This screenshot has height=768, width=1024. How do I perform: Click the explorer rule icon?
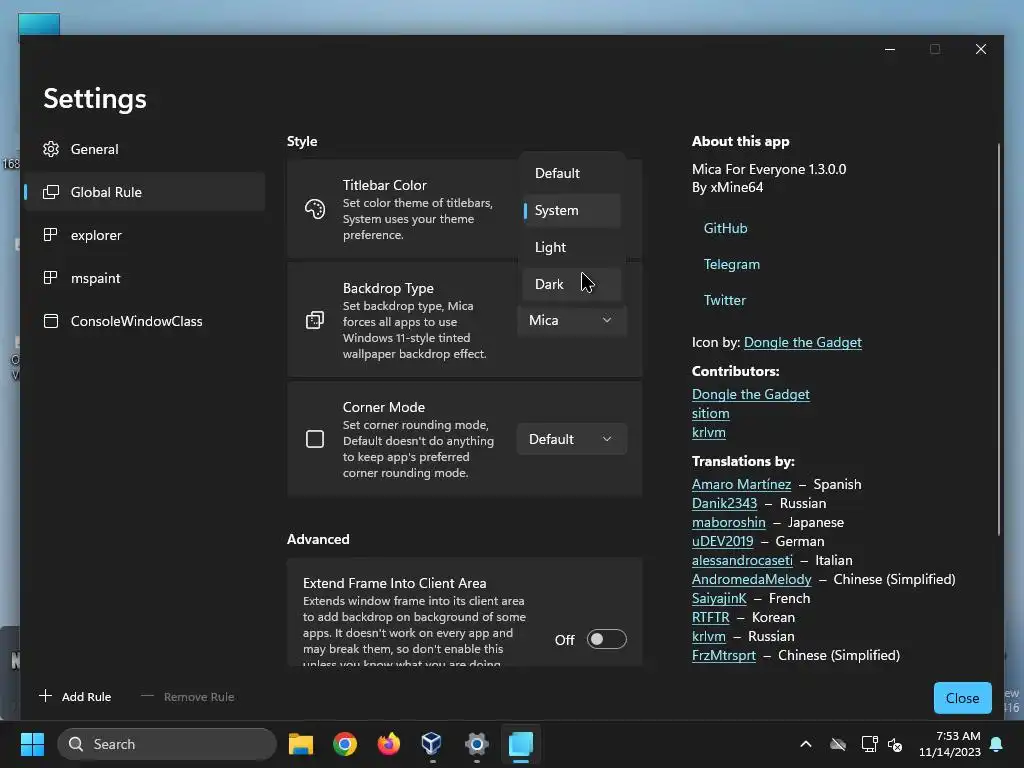click(x=51, y=235)
